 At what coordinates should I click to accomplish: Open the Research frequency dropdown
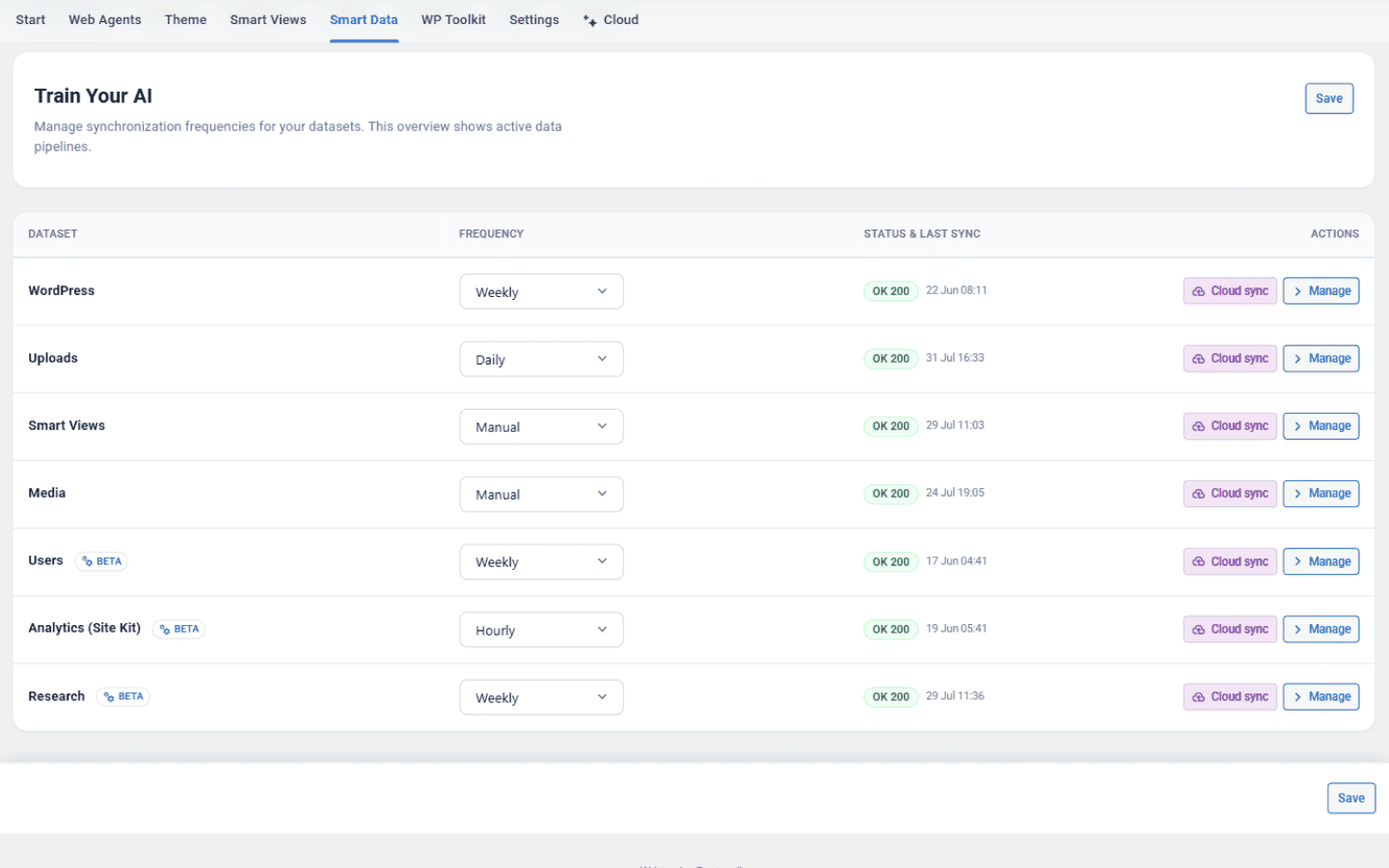tap(541, 697)
